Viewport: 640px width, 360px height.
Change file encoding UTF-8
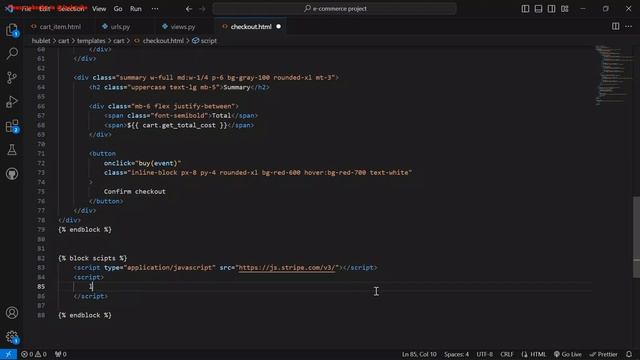coord(484,354)
